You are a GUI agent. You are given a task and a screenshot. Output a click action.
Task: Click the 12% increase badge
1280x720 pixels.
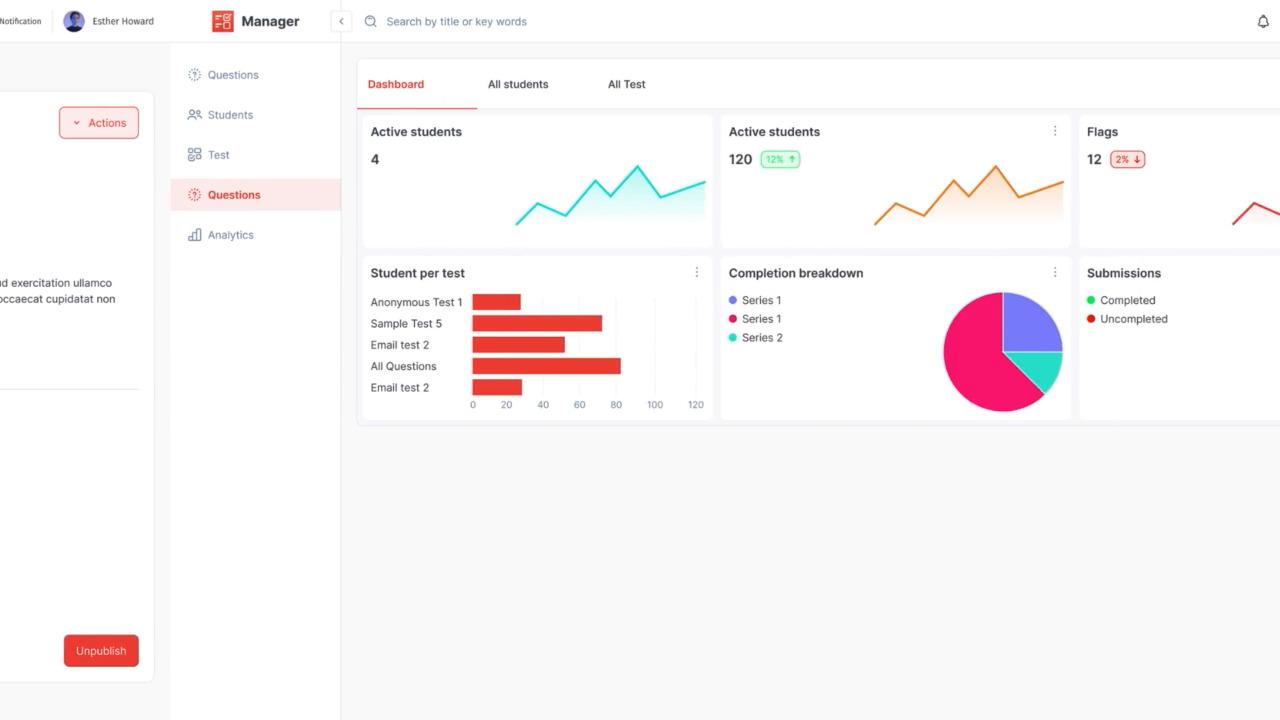point(780,159)
